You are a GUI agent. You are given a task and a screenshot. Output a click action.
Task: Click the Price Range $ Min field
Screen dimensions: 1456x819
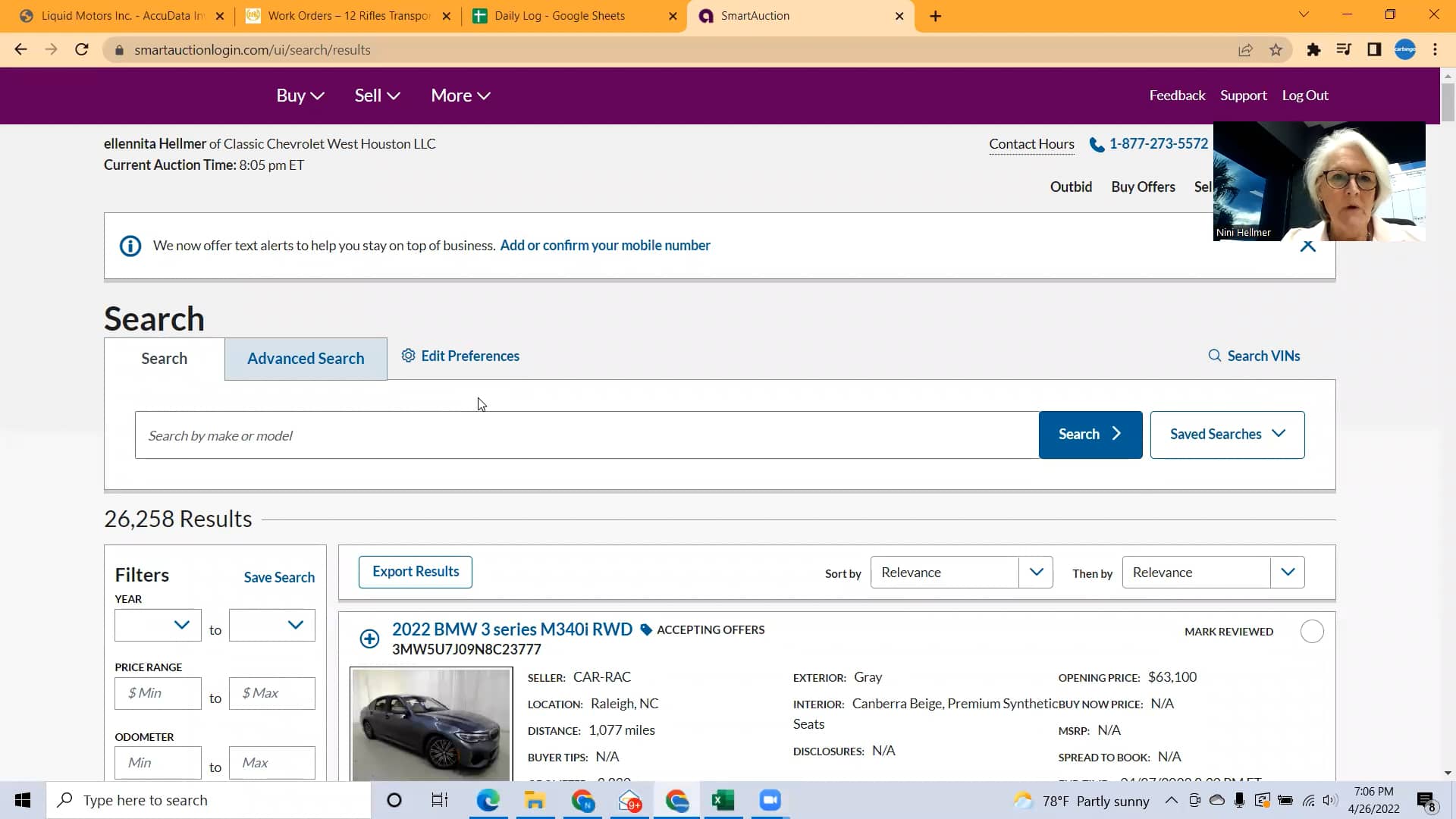coord(158,693)
